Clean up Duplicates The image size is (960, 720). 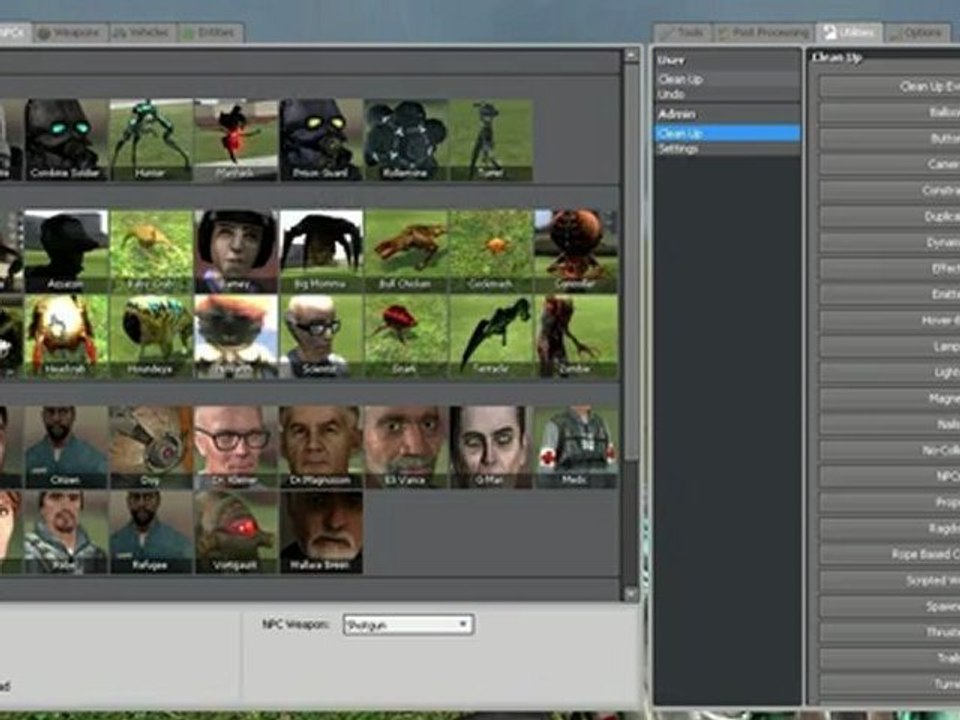tap(890, 217)
